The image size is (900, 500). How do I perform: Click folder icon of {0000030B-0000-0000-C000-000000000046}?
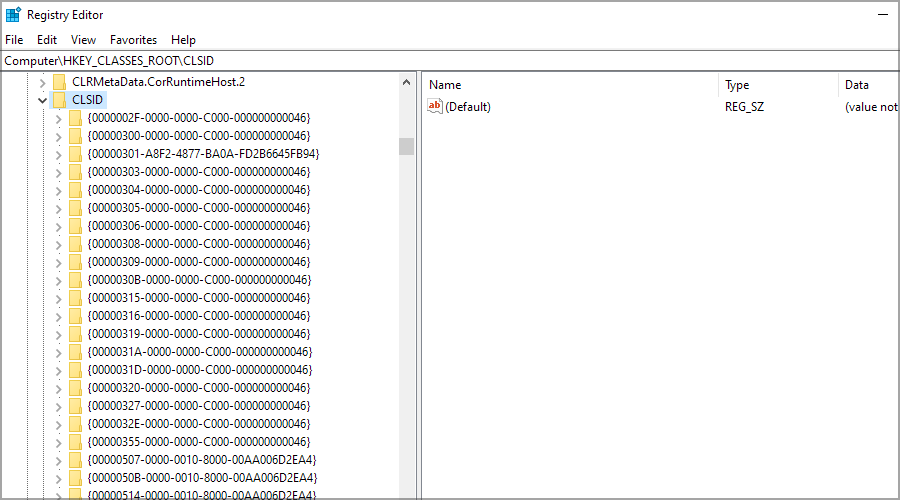(x=75, y=280)
